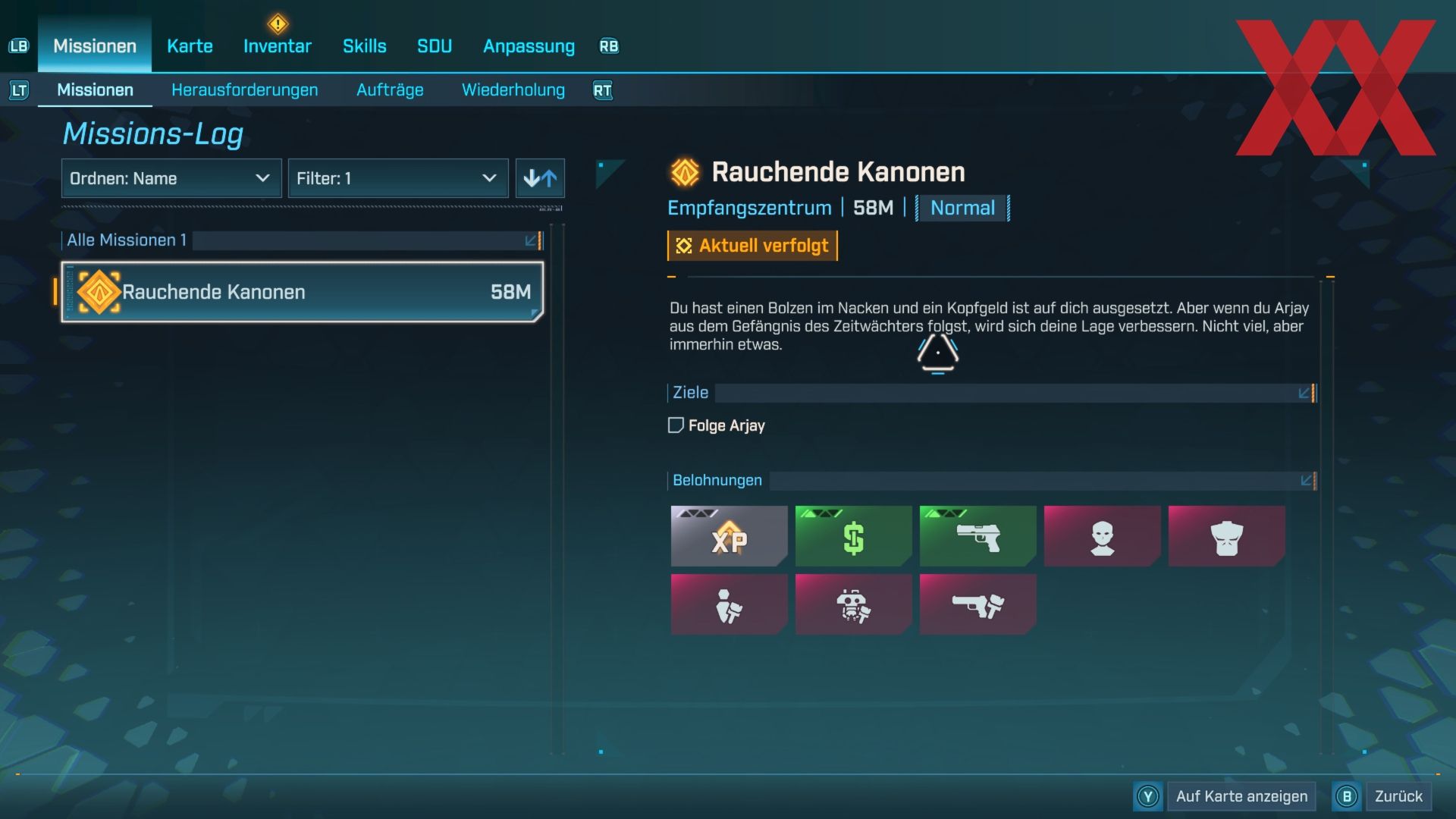Viewport: 1456px width, 819px height.
Task: Click the green pistol weapon reward
Action: coord(977,536)
